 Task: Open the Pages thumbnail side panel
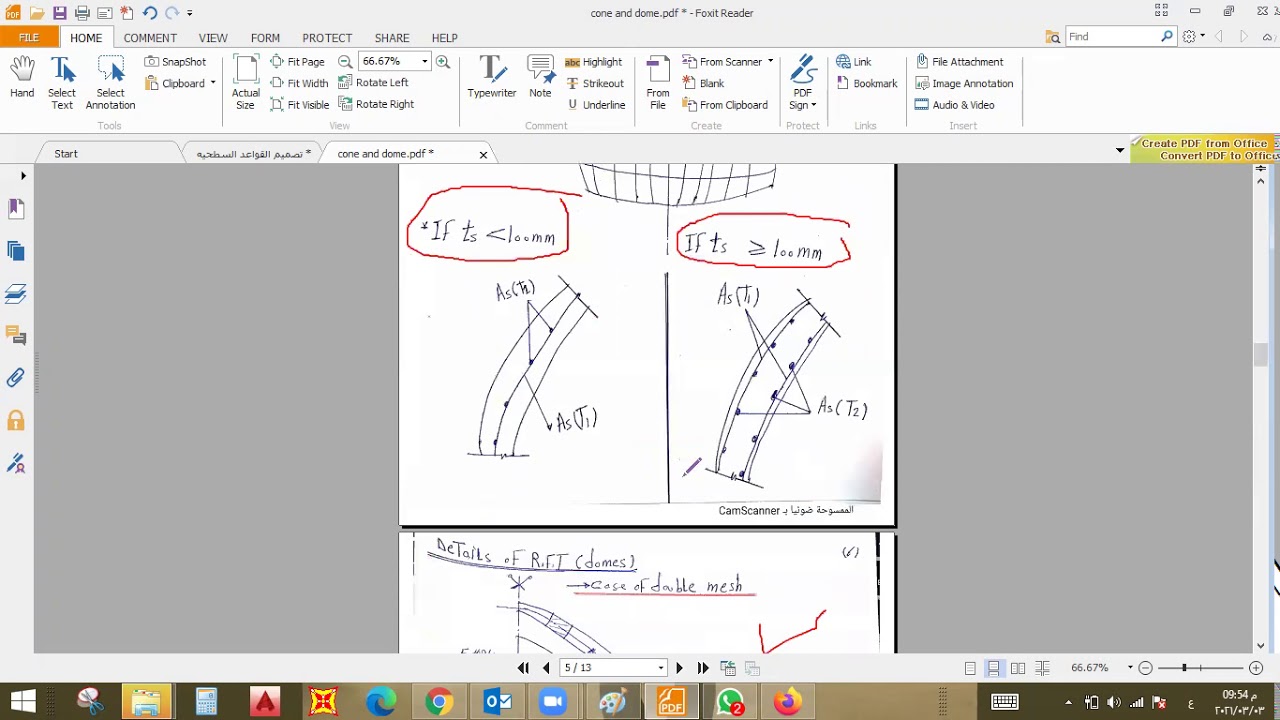point(16,252)
